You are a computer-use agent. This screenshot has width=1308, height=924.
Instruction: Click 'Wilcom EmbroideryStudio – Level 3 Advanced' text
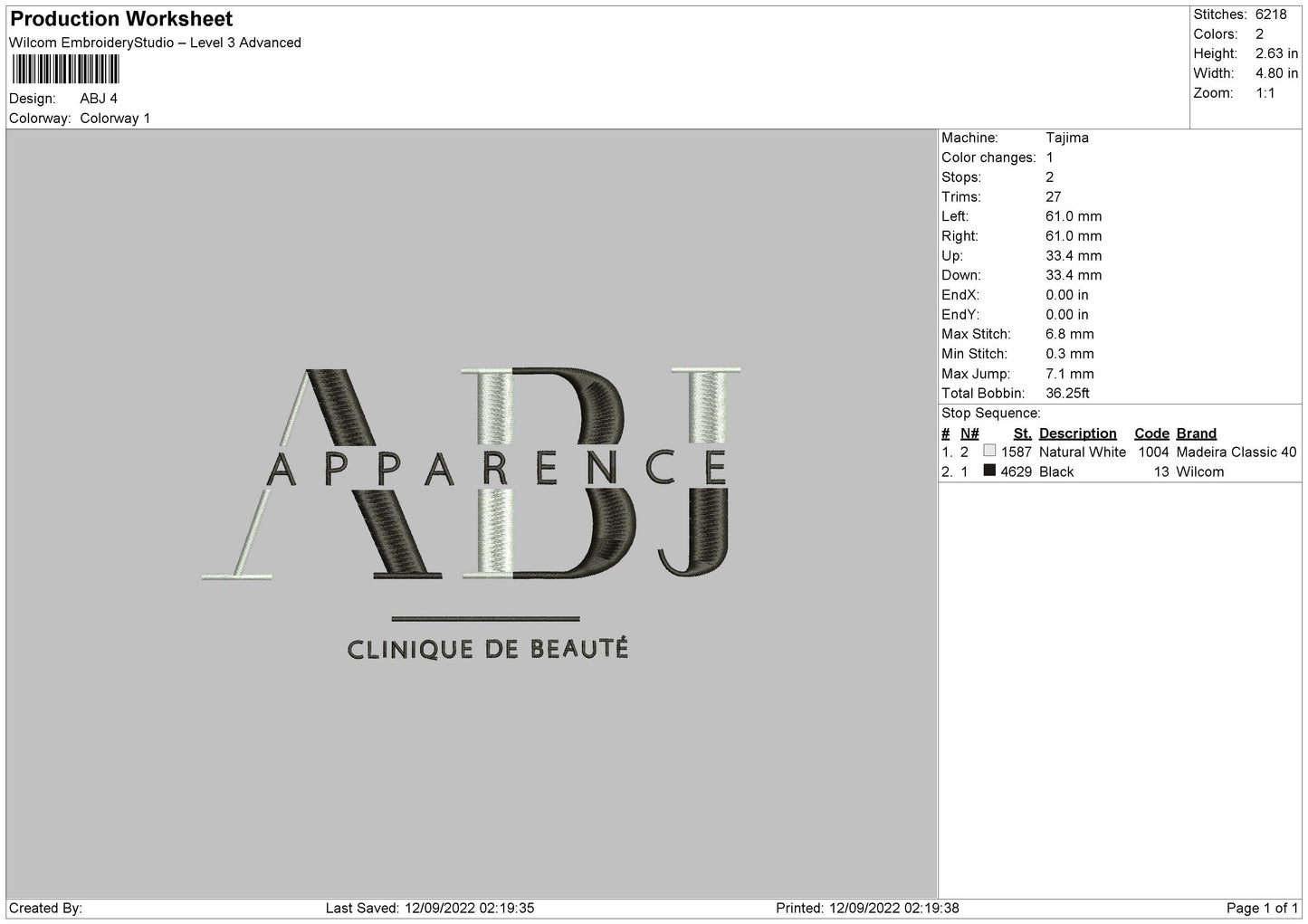(155, 43)
